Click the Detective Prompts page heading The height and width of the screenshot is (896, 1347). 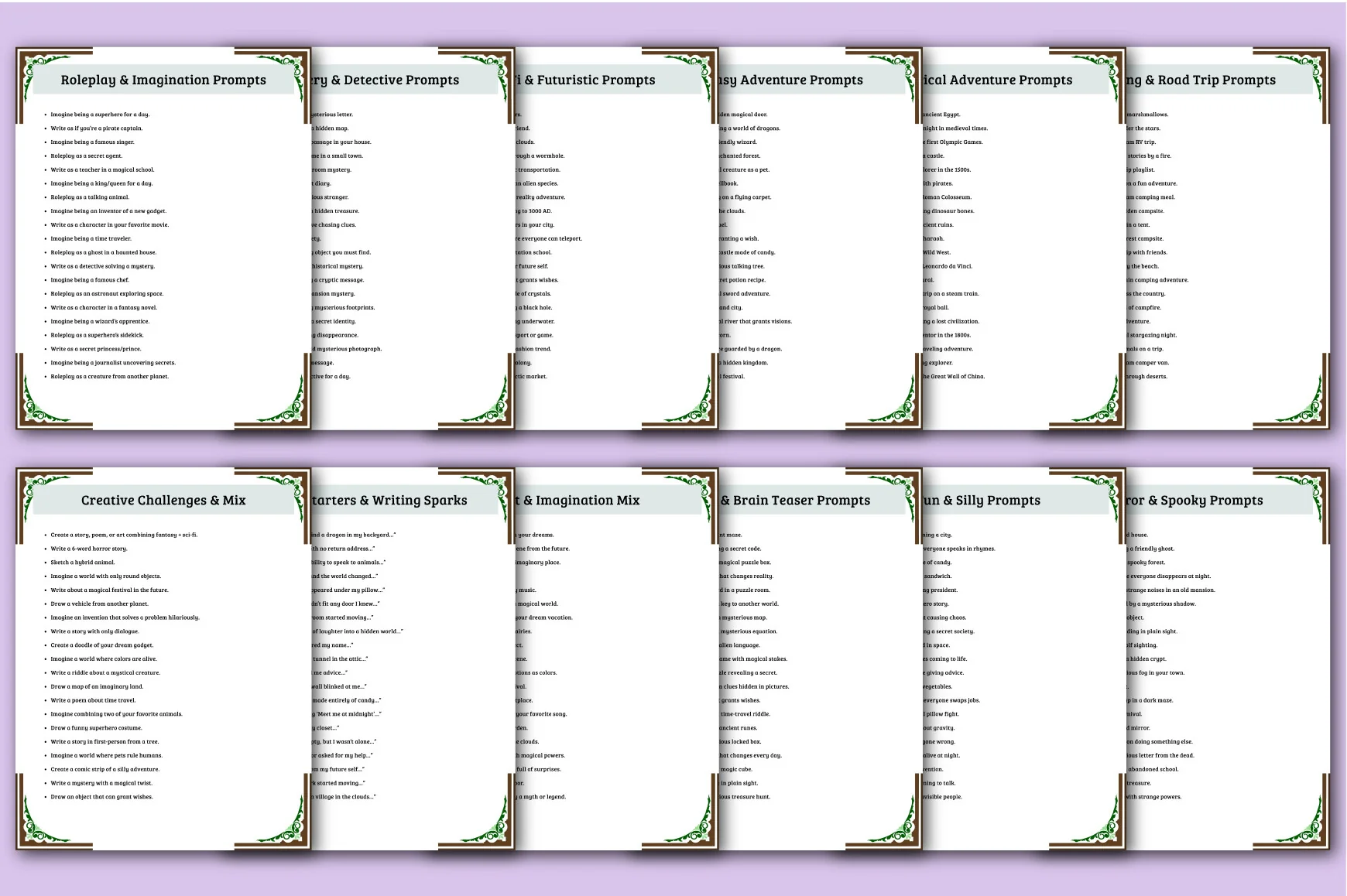pos(385,80)
